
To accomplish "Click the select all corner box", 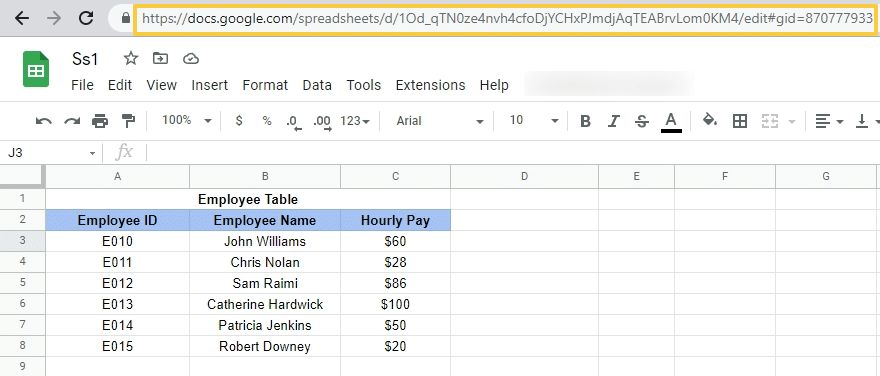I will (22, 176).
